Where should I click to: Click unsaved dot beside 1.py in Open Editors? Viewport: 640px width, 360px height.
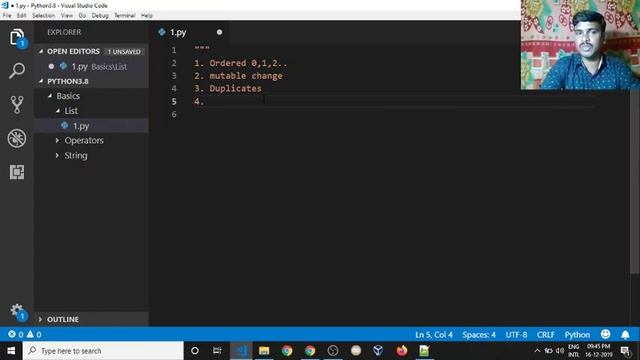pyautogui.click(x=51, y=66)
